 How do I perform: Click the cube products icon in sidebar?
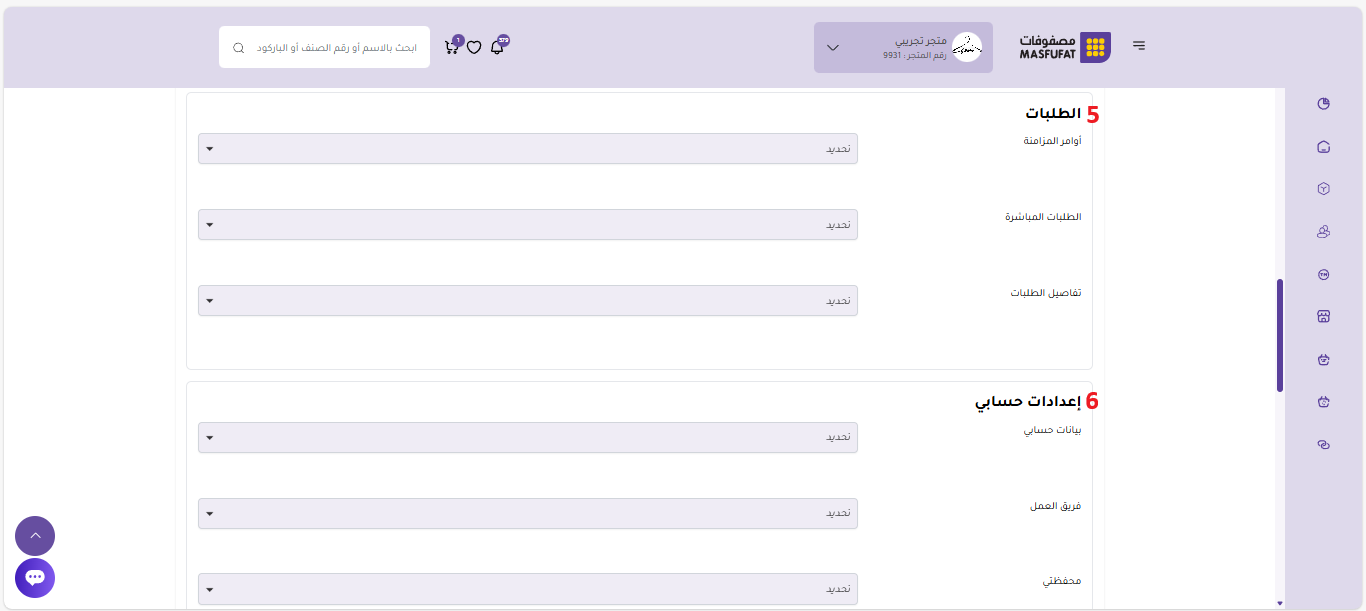[x=1323, y=188]
